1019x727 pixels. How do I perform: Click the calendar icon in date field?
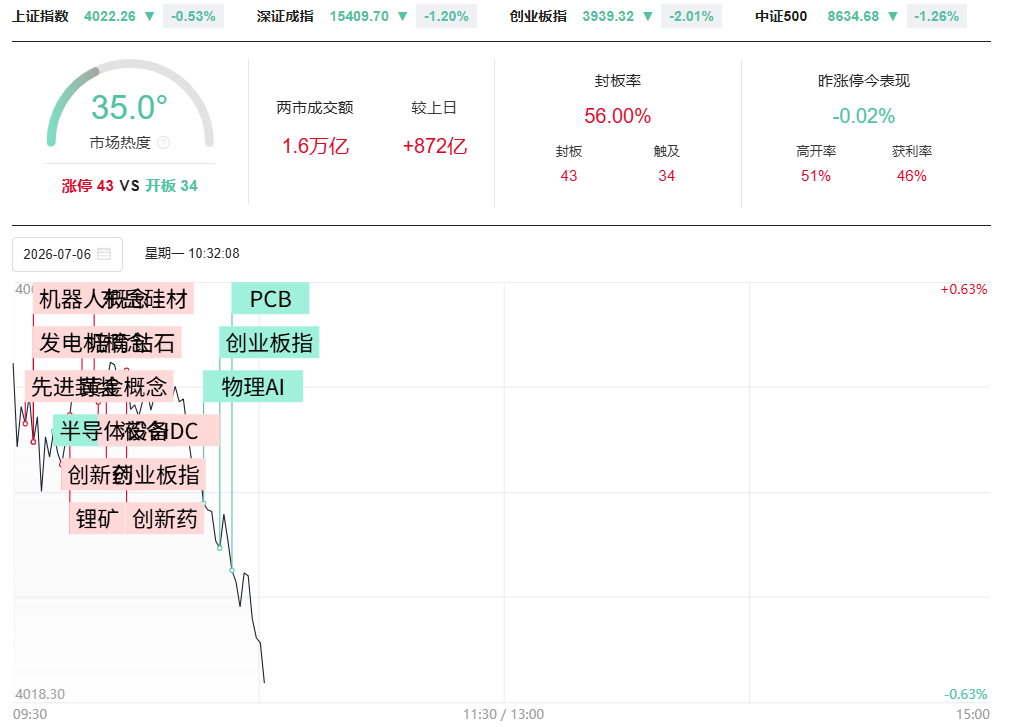click(x=104, y=254)
